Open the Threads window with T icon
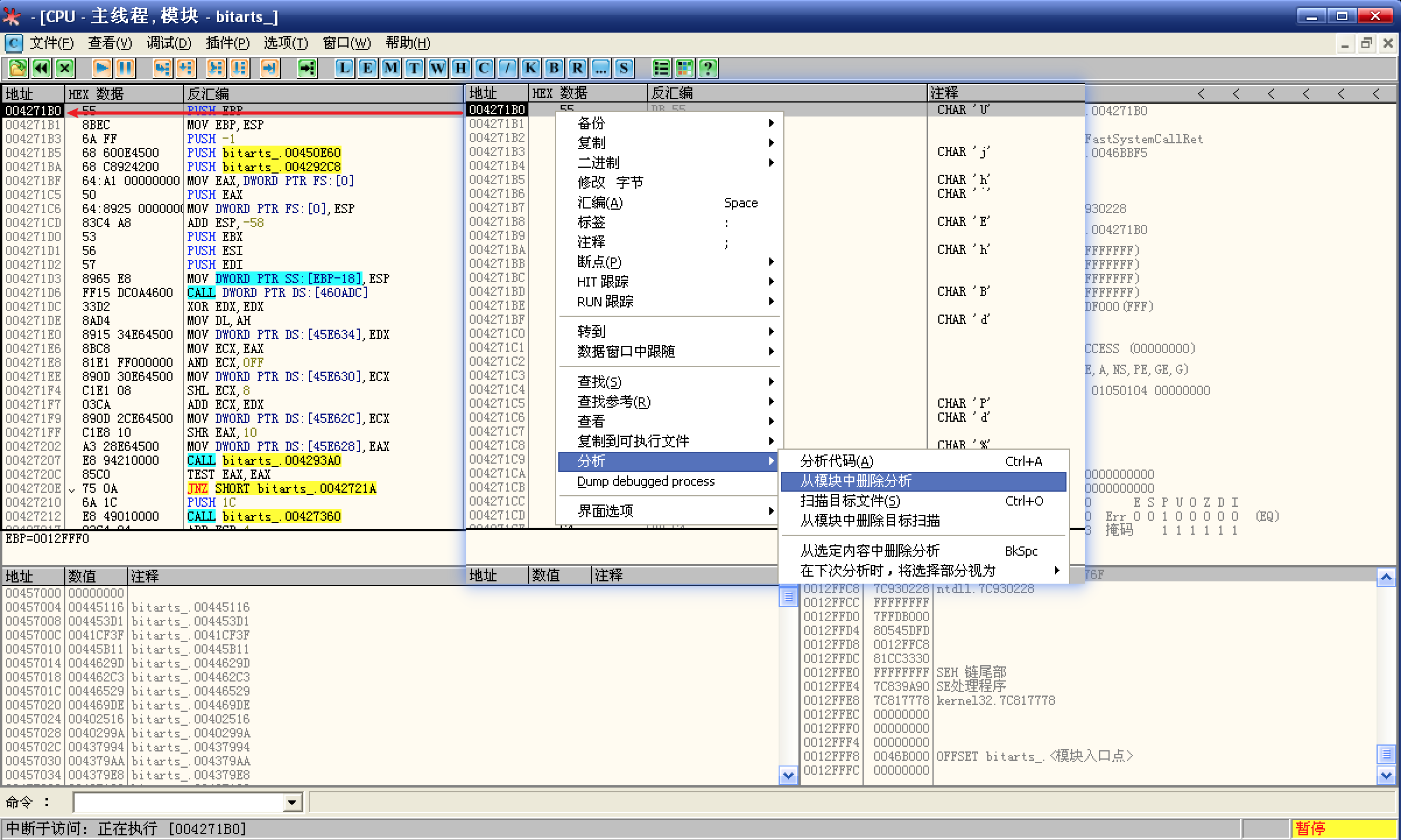Viewport: 1401px width, 840px height. tap(413, 68)
